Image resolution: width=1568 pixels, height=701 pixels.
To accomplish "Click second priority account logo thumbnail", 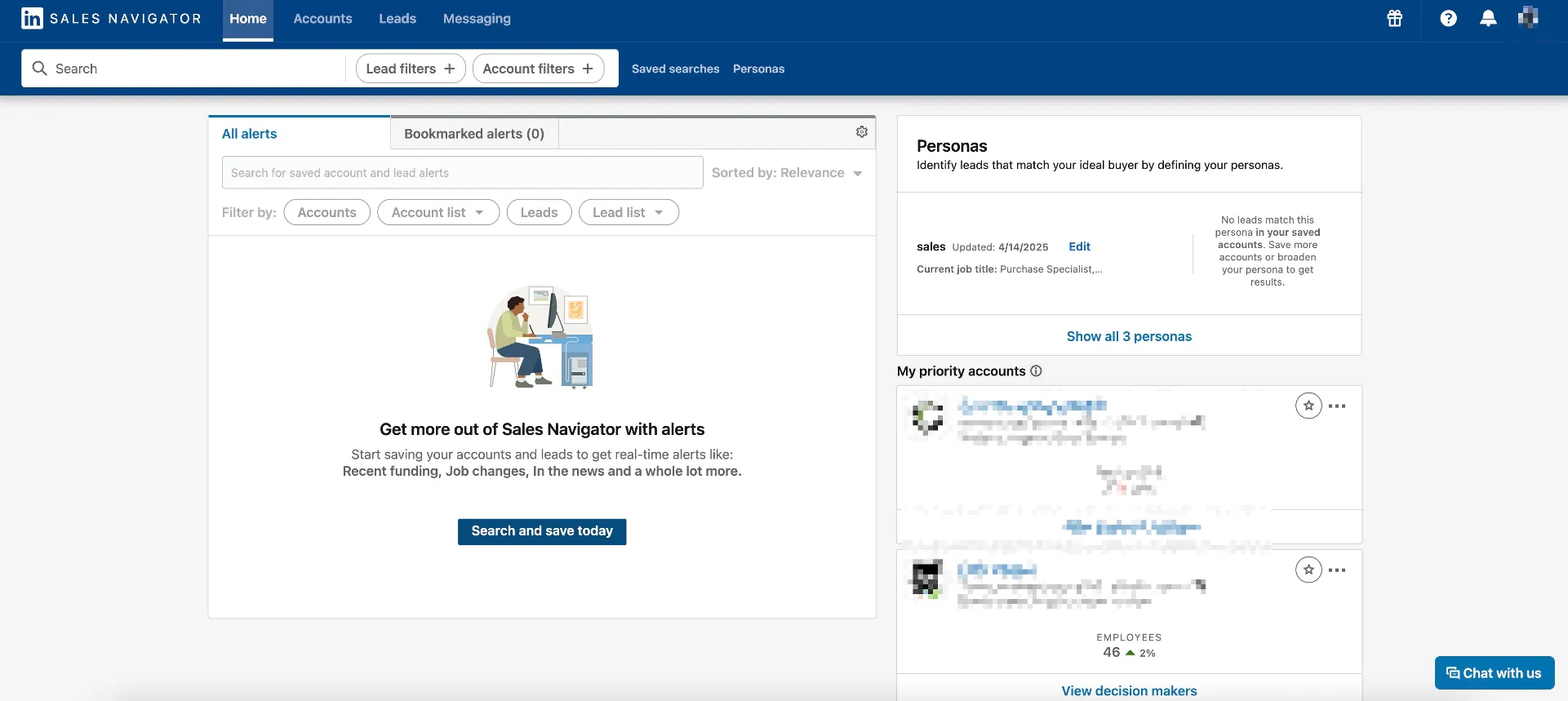I will pyautogui.click(x=927, y=579).
